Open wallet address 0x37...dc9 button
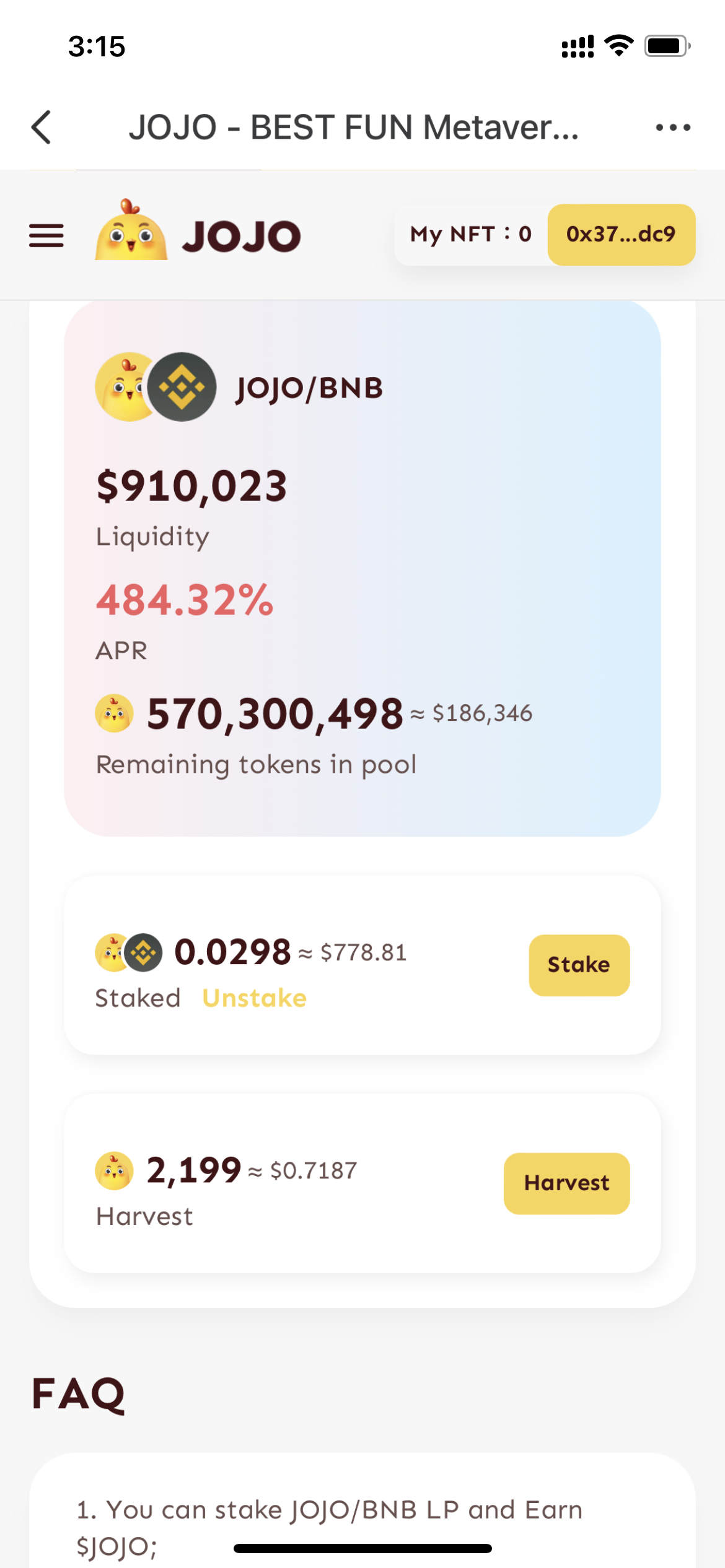This screenshot has width=725, height=1568. pos(621,234)
